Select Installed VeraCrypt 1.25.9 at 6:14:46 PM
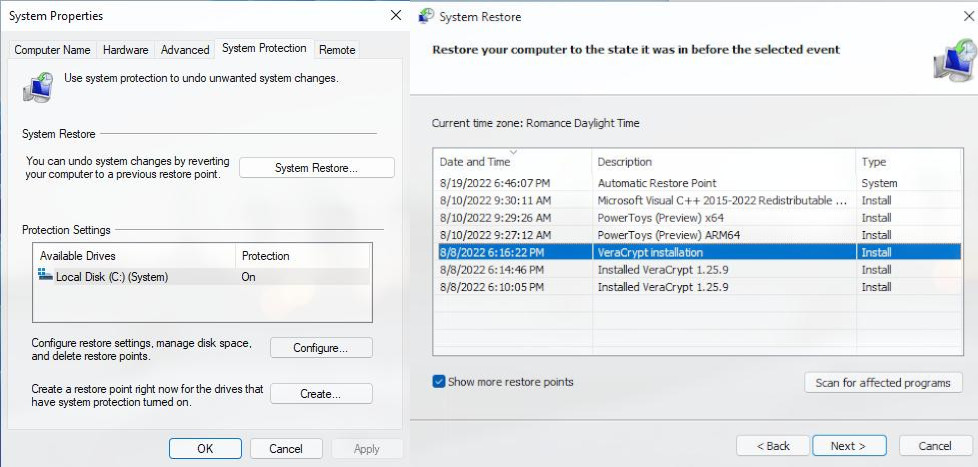978x467 pixels. coord(697,270)
